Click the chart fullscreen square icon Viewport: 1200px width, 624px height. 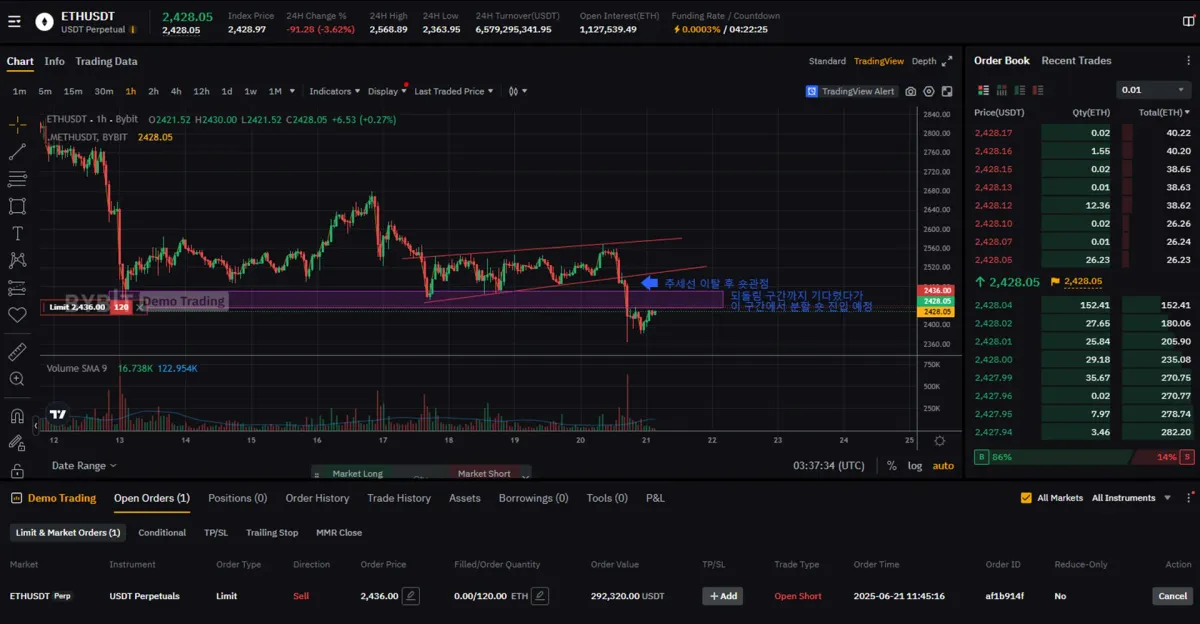click(945, 91)
